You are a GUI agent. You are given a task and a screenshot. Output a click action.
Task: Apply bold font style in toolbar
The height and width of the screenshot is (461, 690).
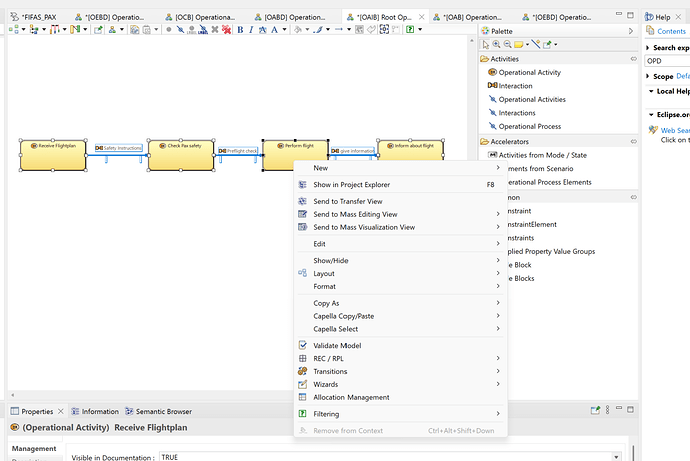click(240, 30)
